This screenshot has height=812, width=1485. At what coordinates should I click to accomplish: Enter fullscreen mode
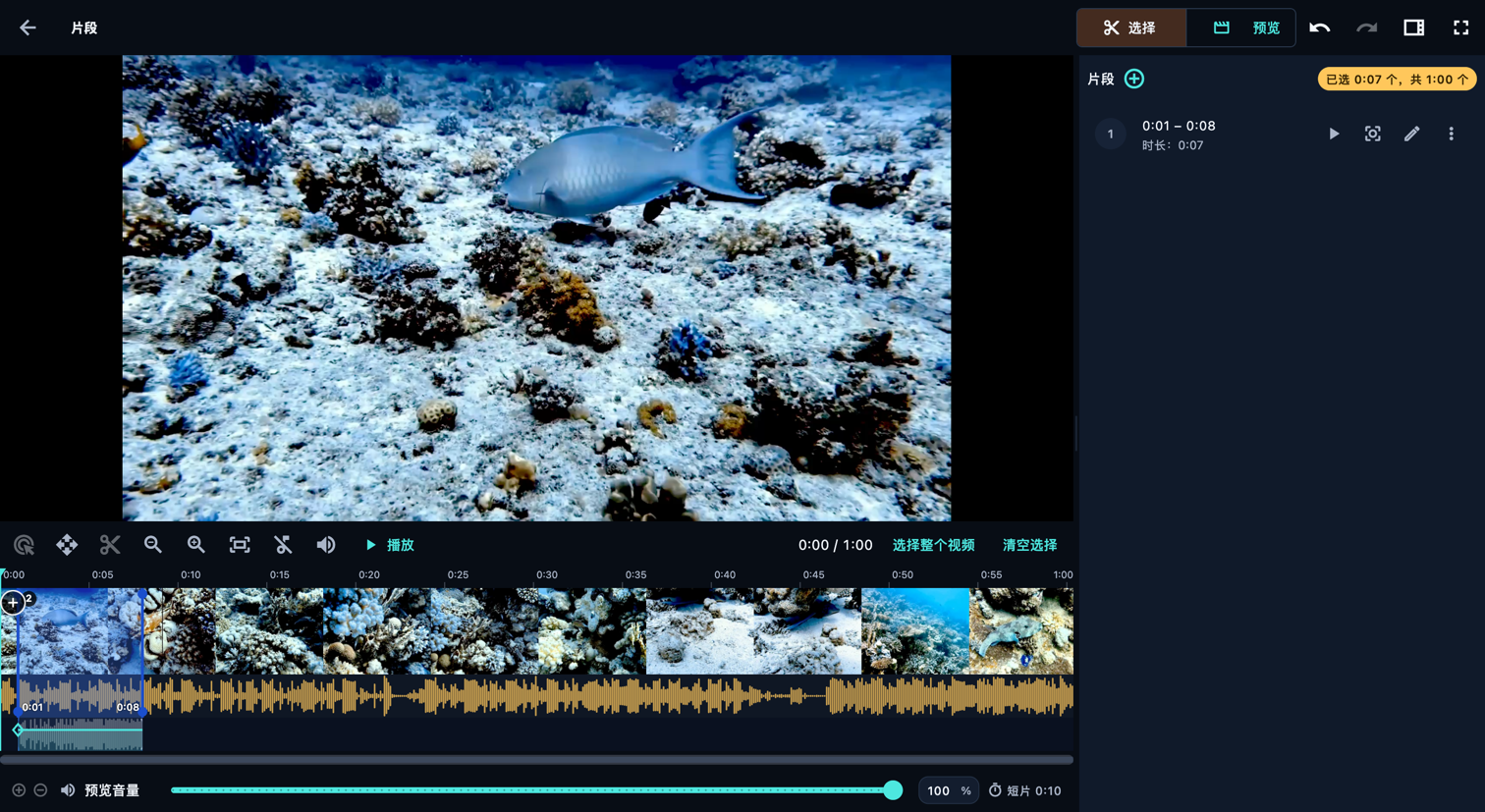1461,27
